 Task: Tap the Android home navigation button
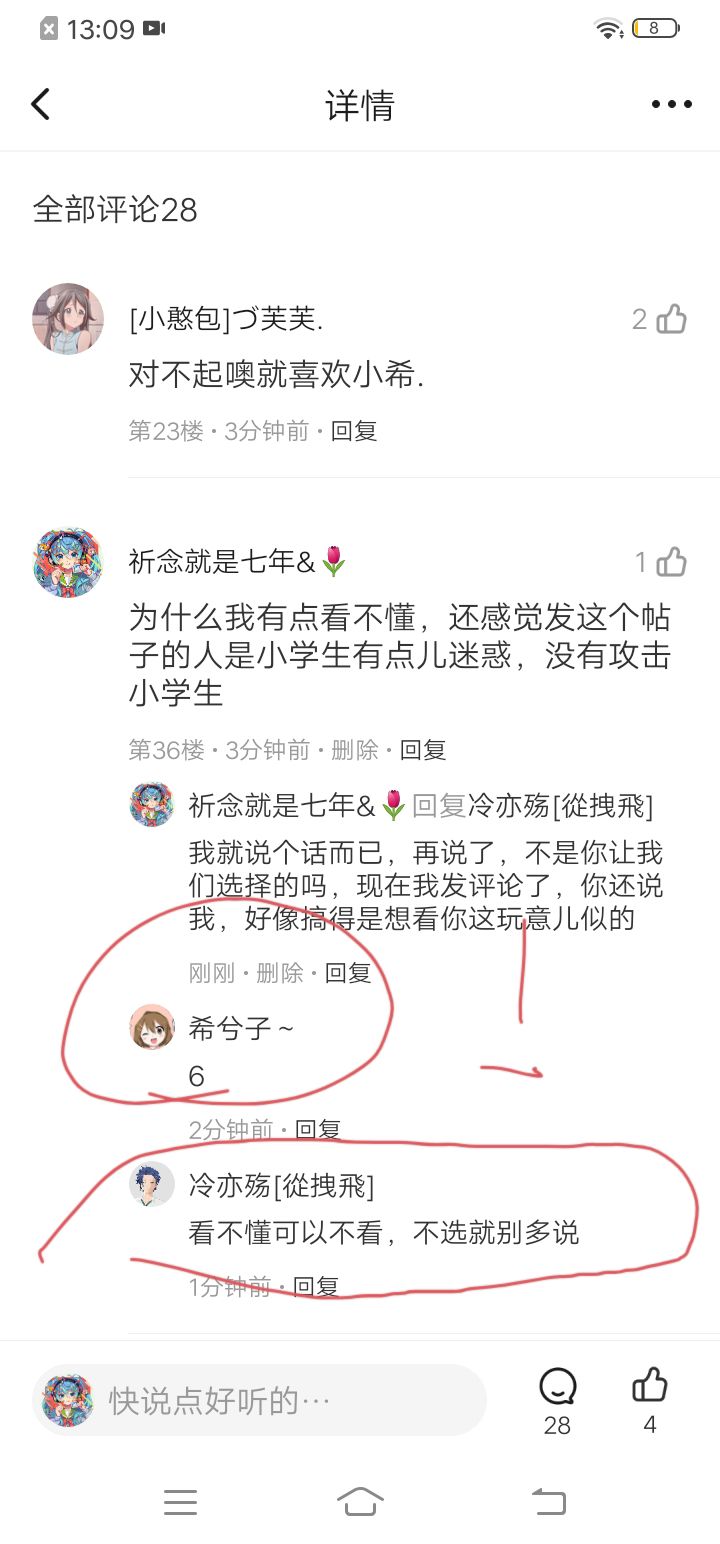(360, 1501)
